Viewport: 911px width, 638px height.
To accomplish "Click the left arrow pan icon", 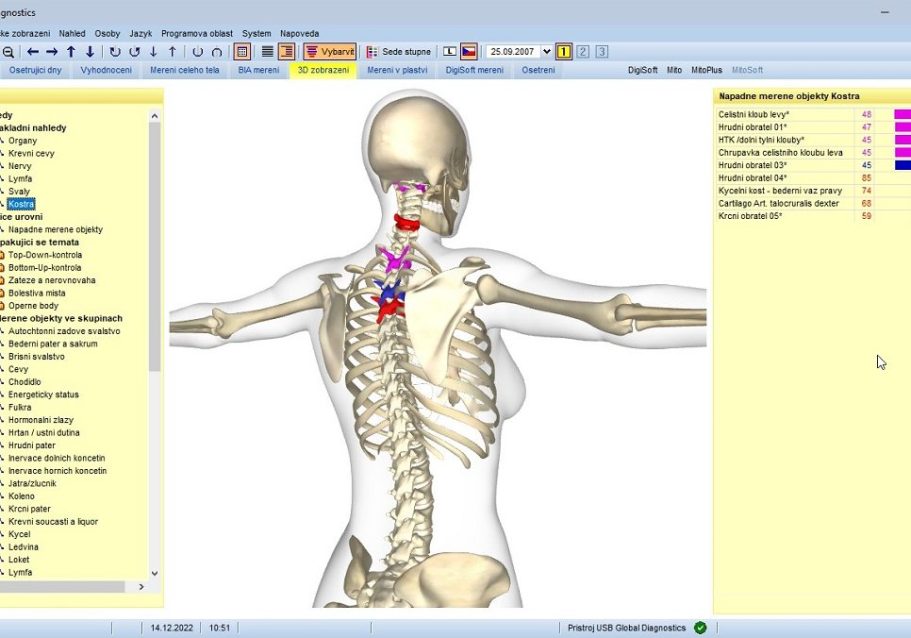I will [x=33, y=52].
